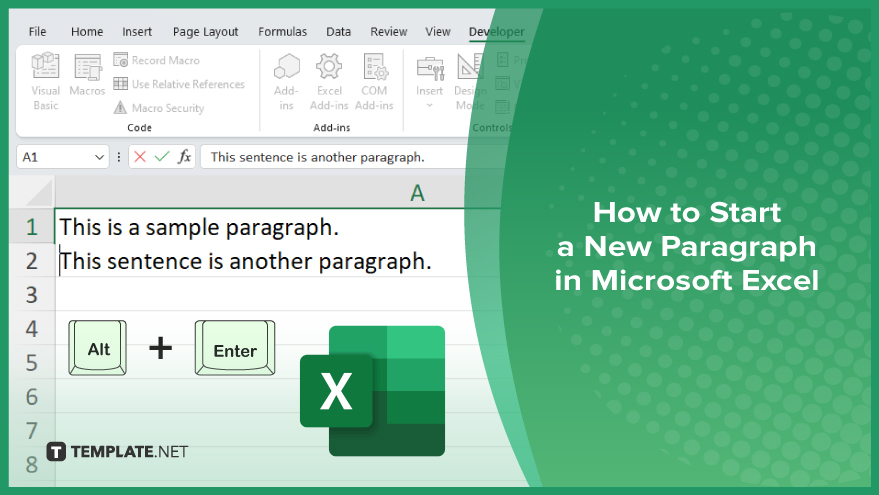Open the Visual Basic editor
Screen dimensions: 879x495
(x=45, y=82)
